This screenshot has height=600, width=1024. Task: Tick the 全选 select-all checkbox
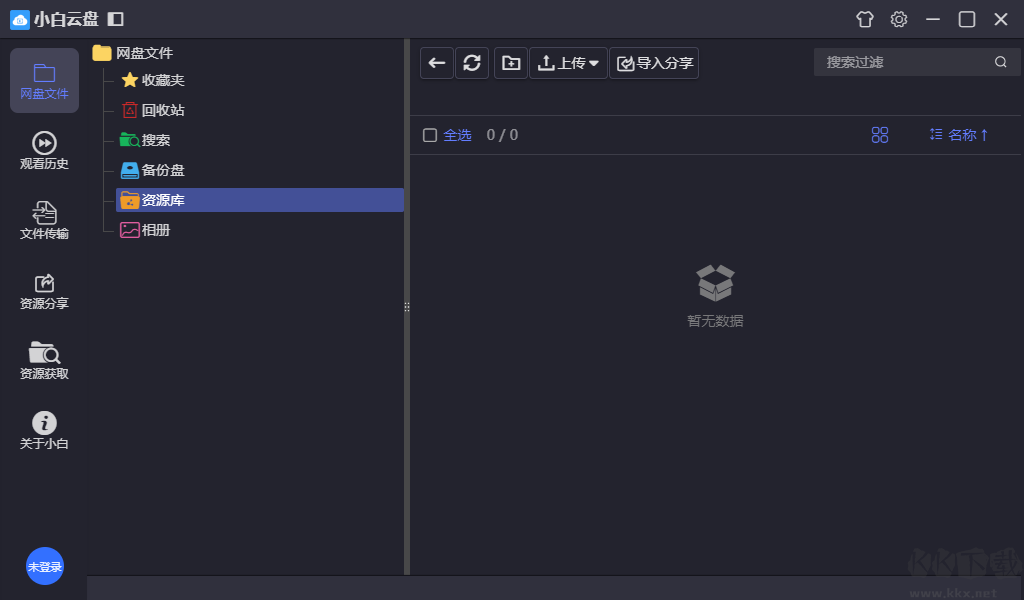pos(430,135)
